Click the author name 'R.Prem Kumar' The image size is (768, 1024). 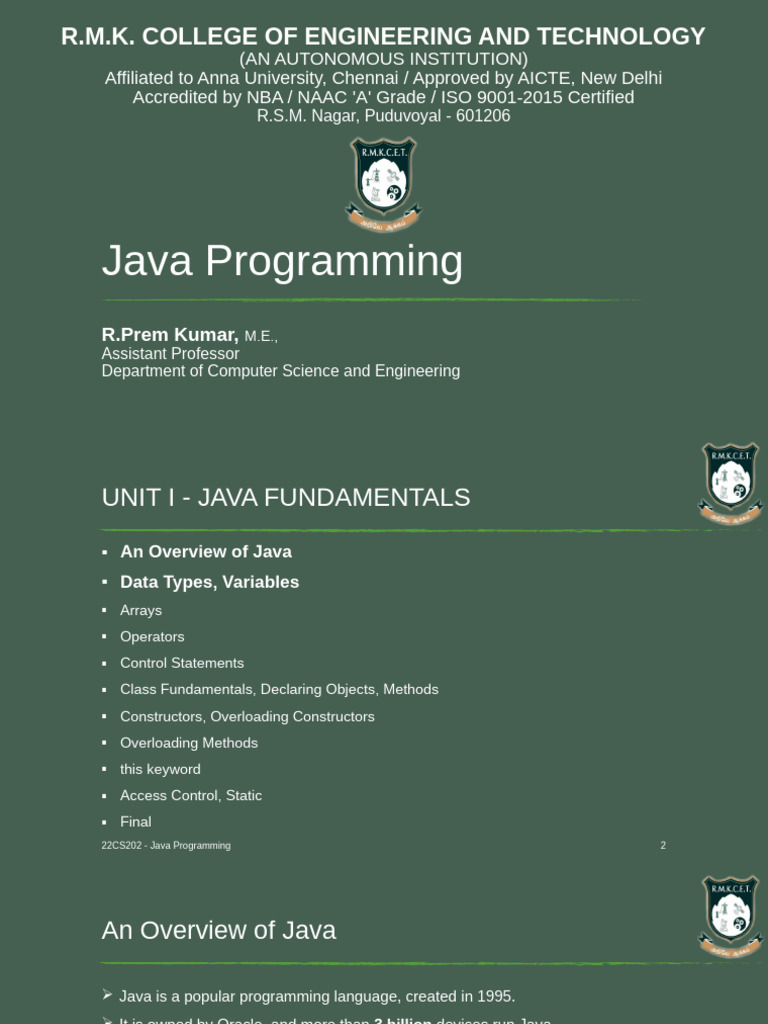[x=170, y=334]
